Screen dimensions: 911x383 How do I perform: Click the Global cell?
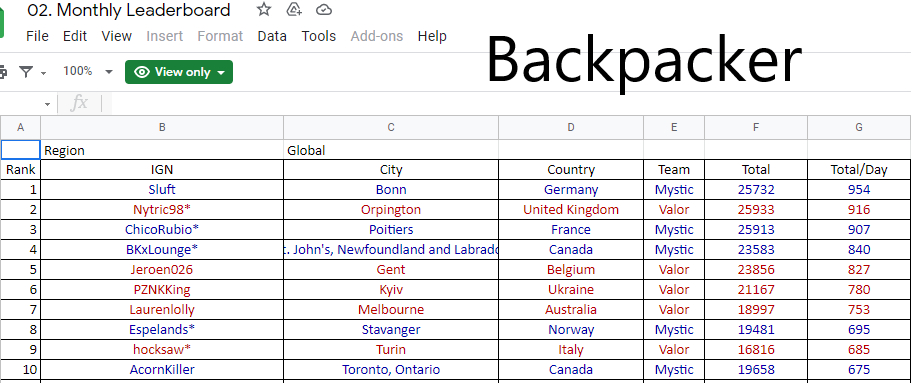[x=391, y=150]
